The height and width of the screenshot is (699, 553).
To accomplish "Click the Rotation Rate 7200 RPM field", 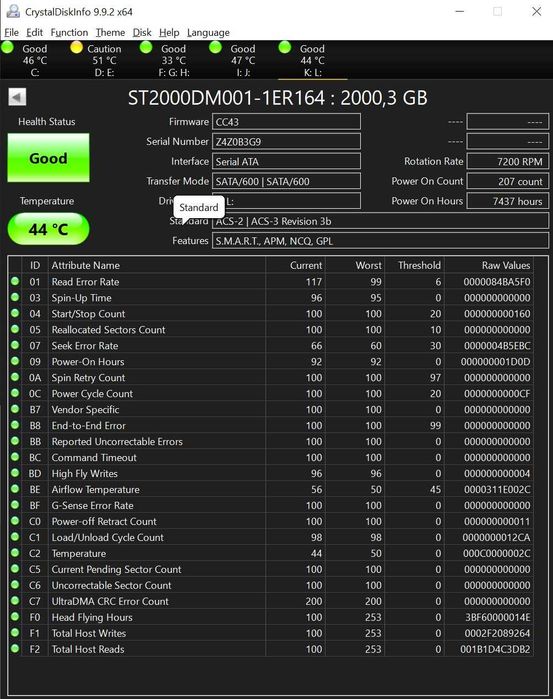I will [x=508, y=161].
